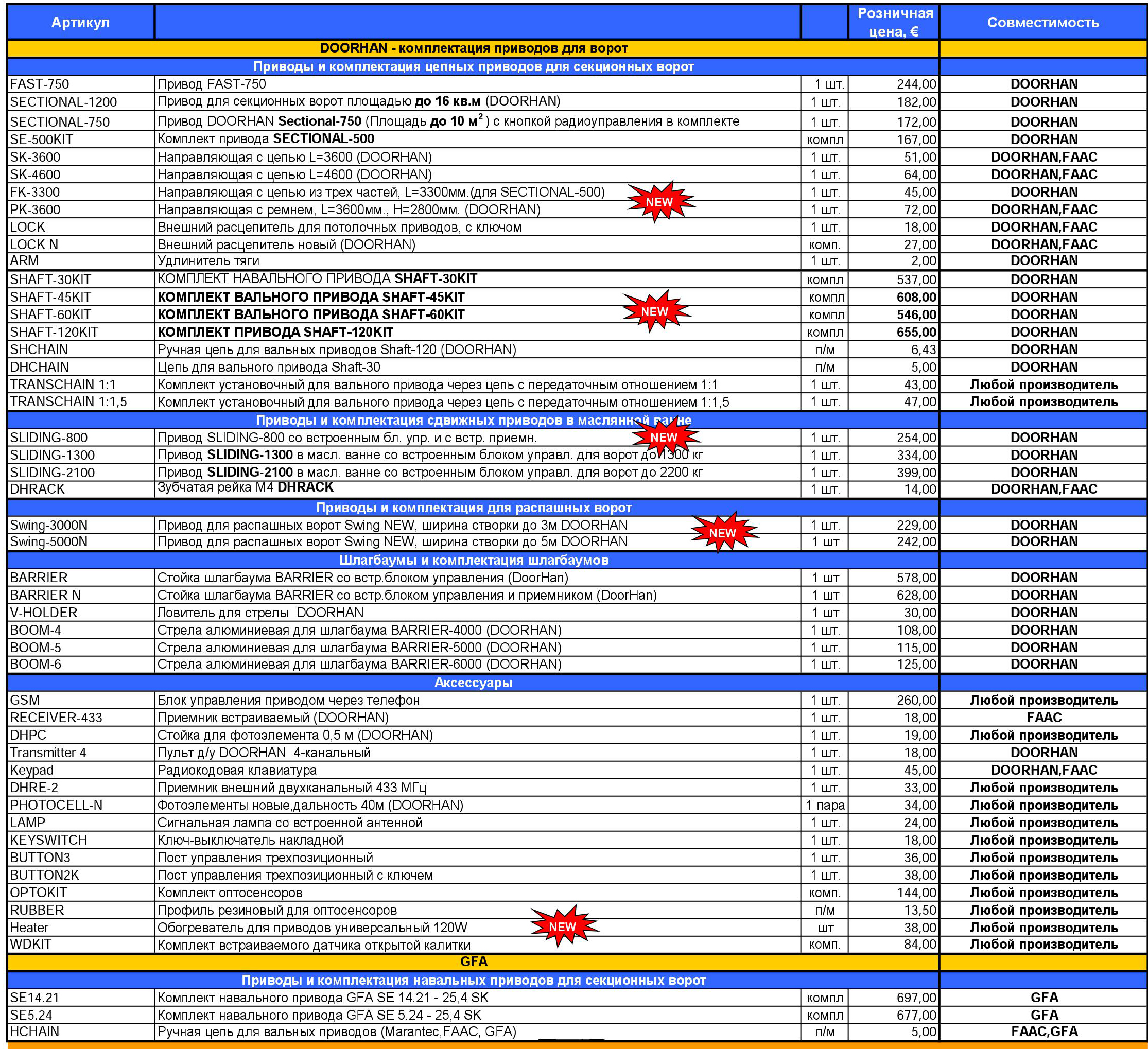
Task: Select article cell GSM
Action: click(x=80, y=701)
